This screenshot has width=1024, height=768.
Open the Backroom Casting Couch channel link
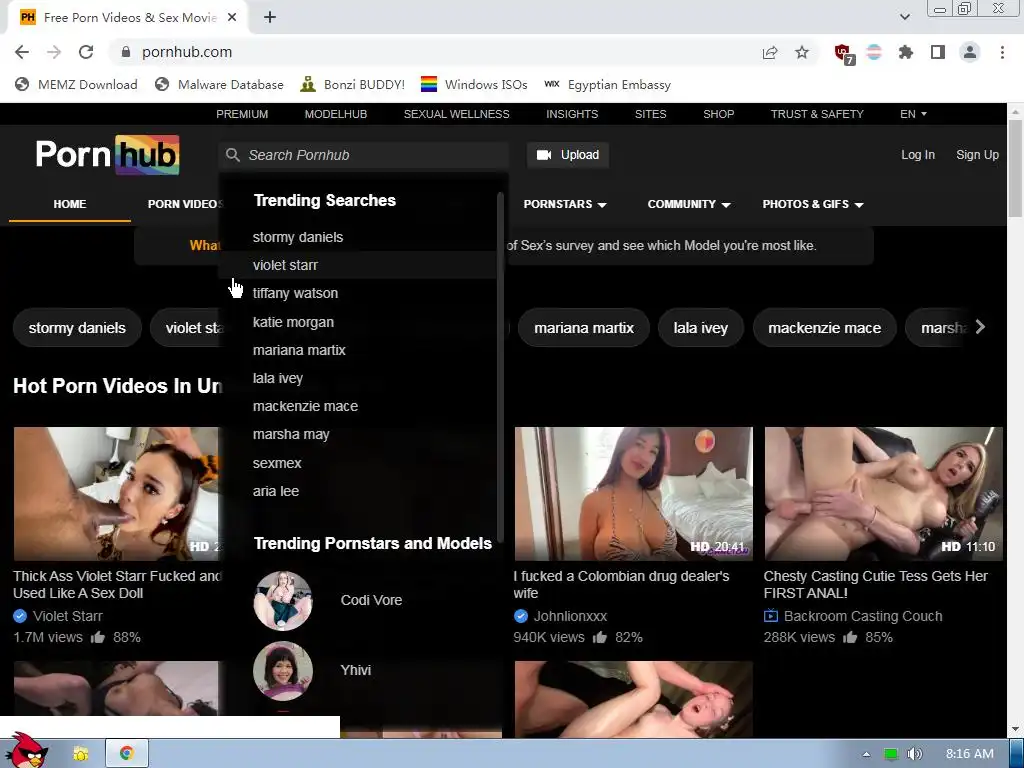click(x=863, y=616)
